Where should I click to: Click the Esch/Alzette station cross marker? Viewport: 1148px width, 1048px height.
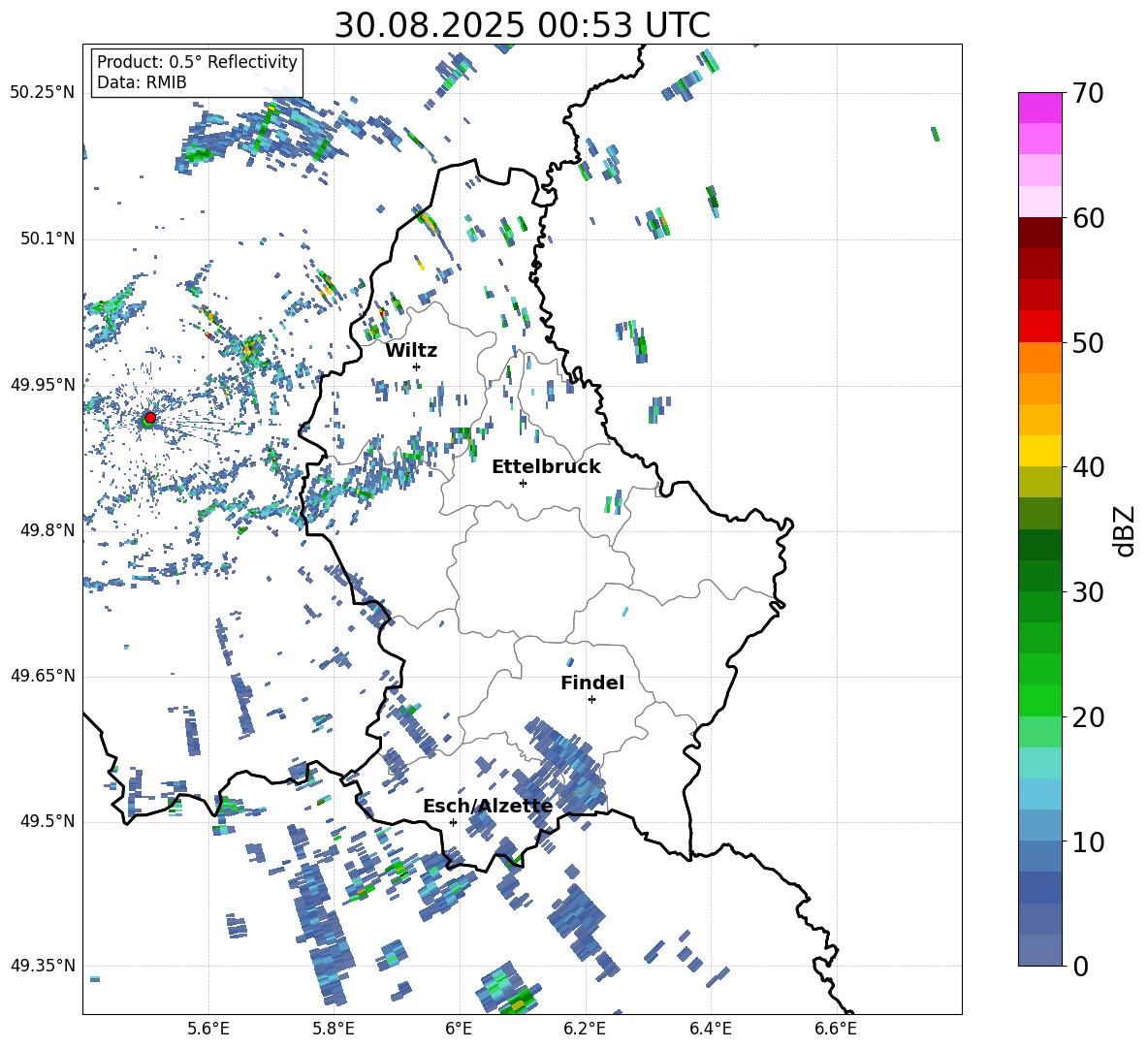(453, 822)
